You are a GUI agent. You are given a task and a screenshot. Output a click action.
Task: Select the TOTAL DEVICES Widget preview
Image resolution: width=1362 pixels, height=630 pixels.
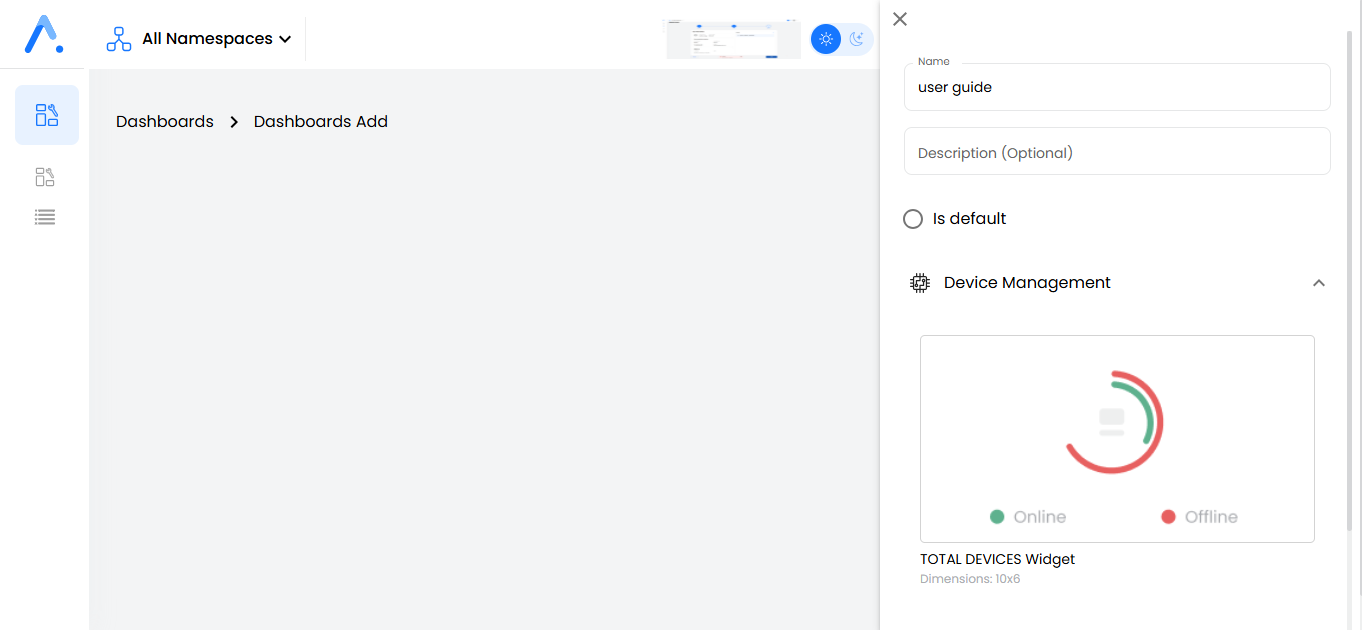[x=1117, y=438]
